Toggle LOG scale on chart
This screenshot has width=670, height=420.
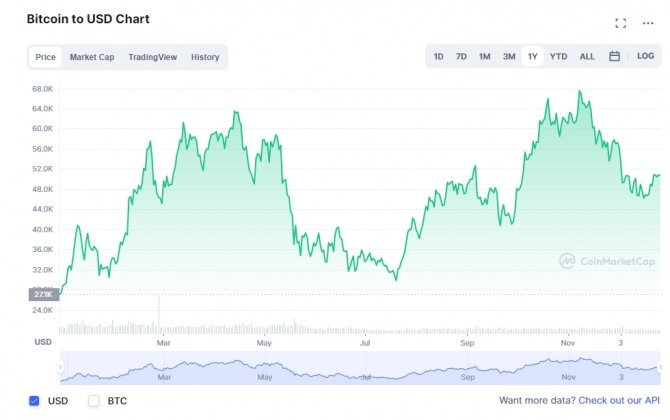pyautogui.click(x=646, y=57)
